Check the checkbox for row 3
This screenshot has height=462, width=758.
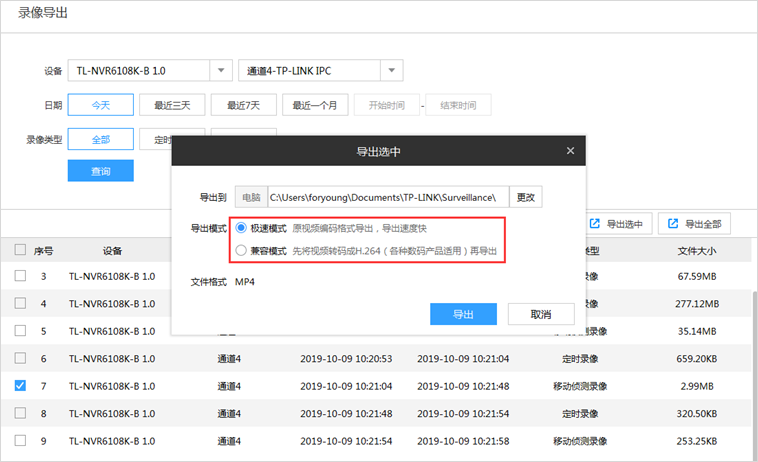click(20, 275)
